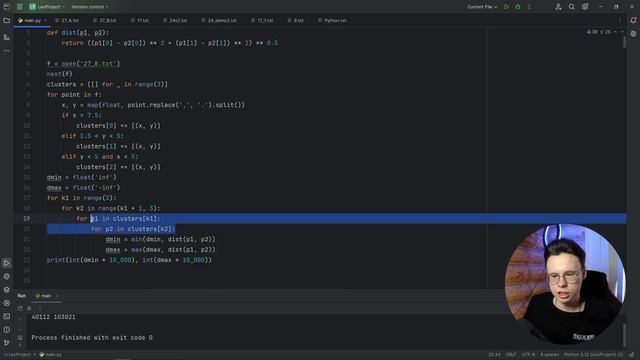Click the console output '40112 103021'

pyautogui.click(x=53, y=317)
